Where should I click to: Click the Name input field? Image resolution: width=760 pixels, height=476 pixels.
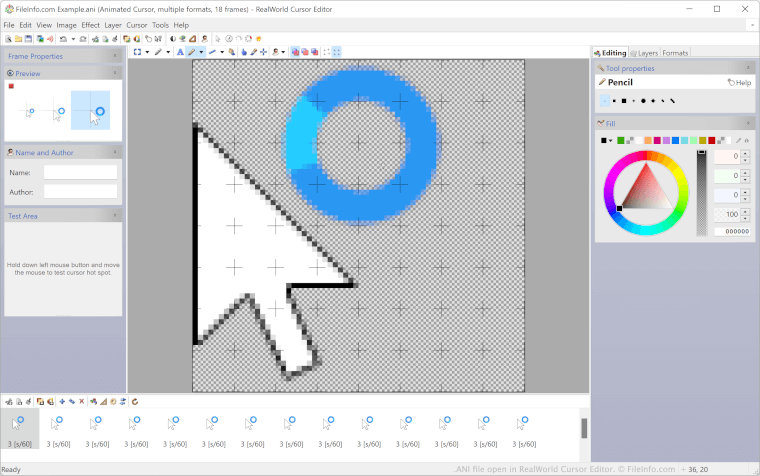point(80,173)
